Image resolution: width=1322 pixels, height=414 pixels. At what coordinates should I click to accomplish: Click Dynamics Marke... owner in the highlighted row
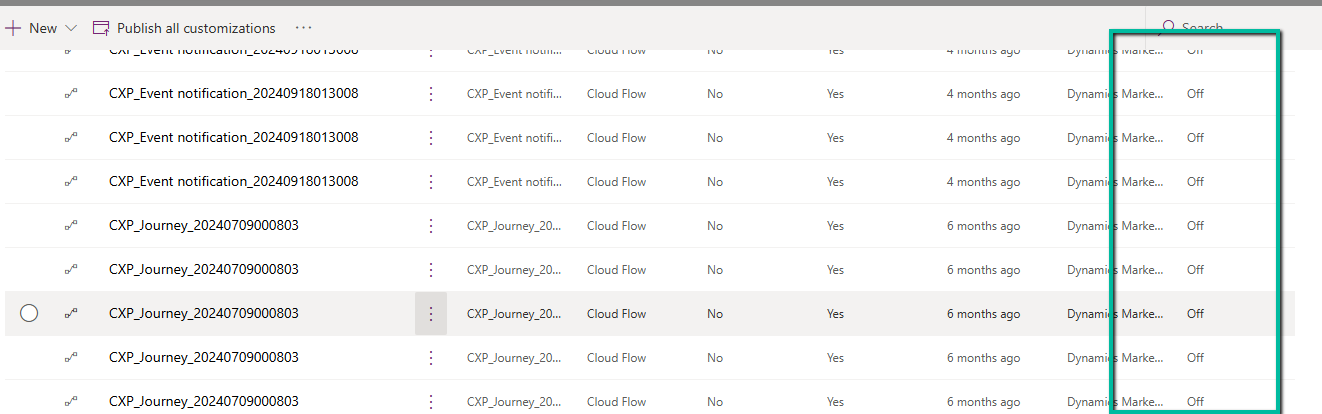tap(1115, 313)
